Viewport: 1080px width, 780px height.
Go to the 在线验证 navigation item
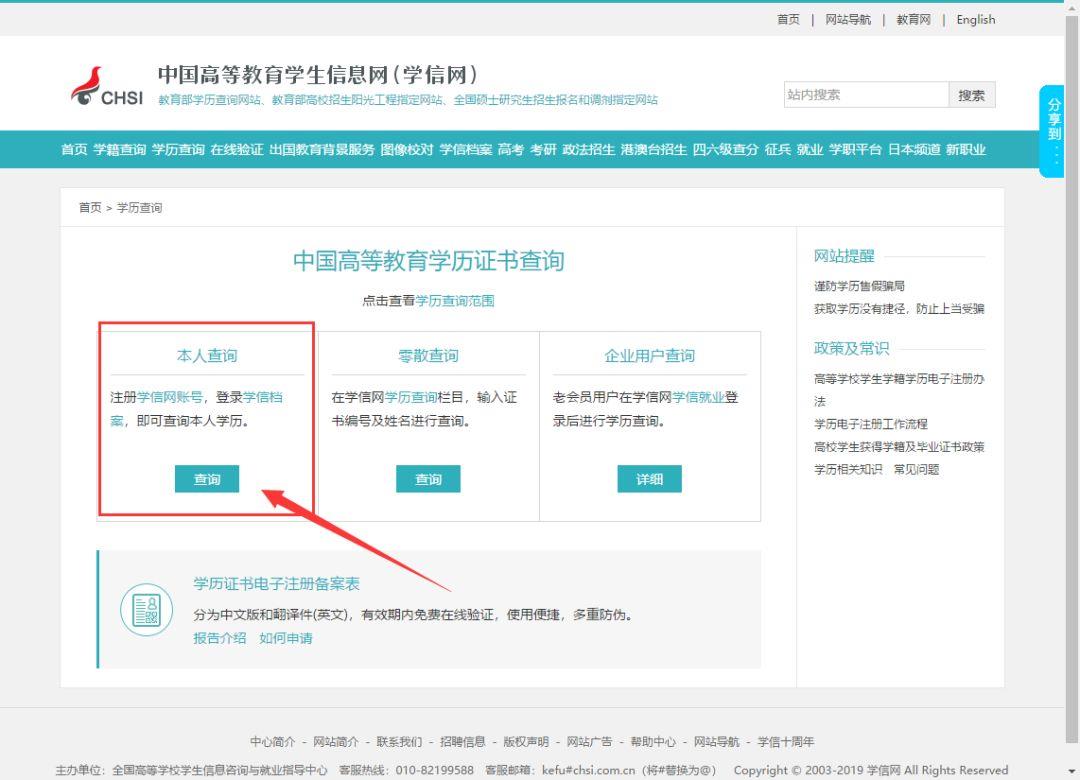coord(237,150)
